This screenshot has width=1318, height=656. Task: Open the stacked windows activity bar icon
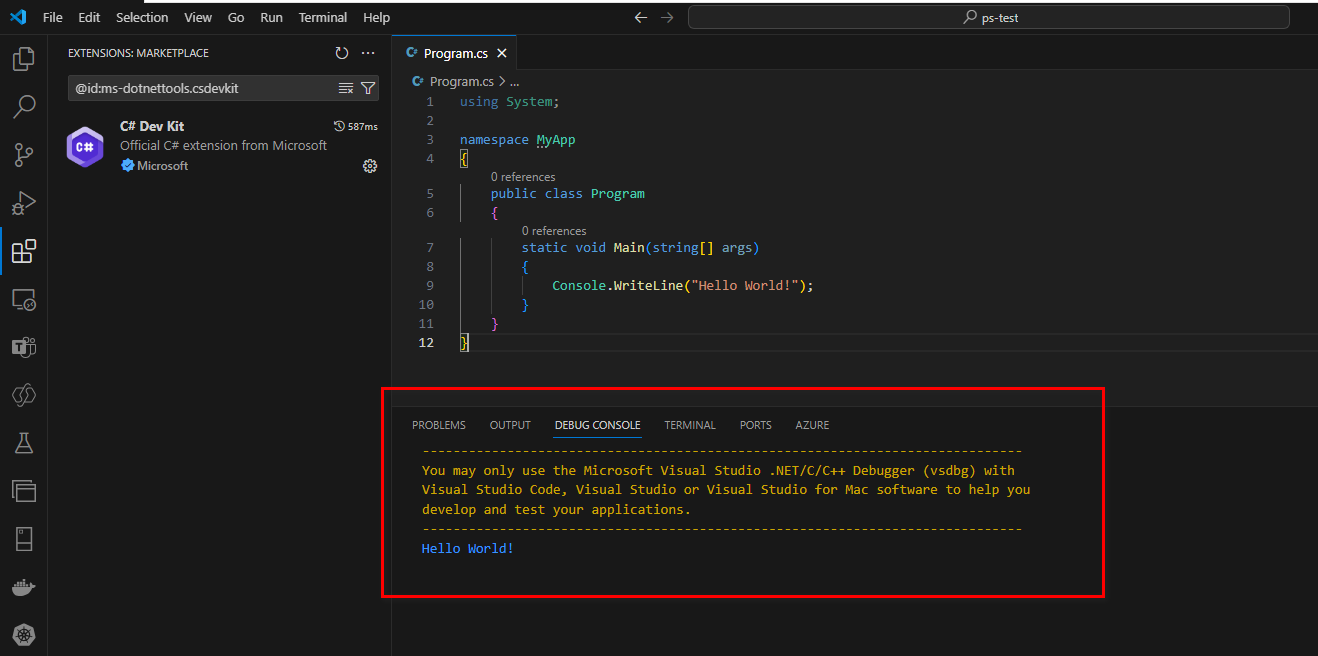point(23,491)
